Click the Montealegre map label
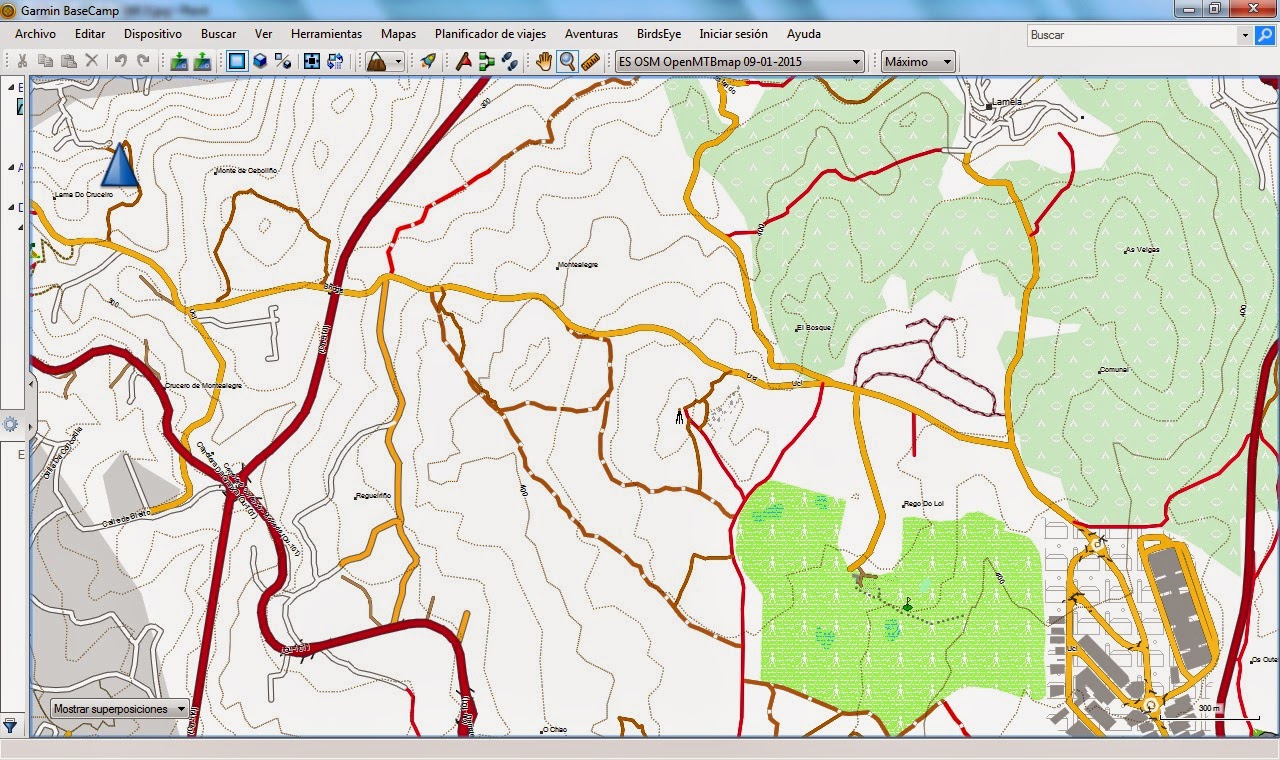Screen dimensions: 1280x760 click(577, 264)
